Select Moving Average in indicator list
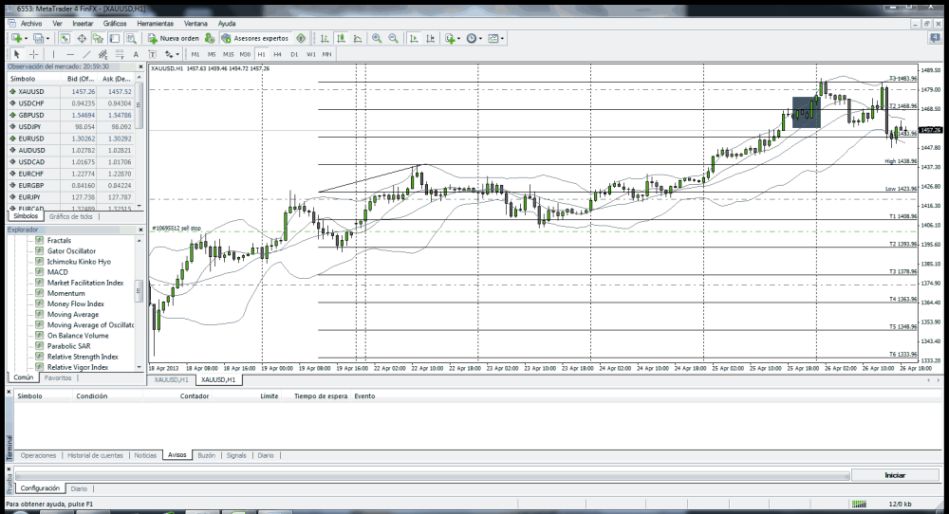The width and height of the screenshot is (949, 514). point(73,314)
